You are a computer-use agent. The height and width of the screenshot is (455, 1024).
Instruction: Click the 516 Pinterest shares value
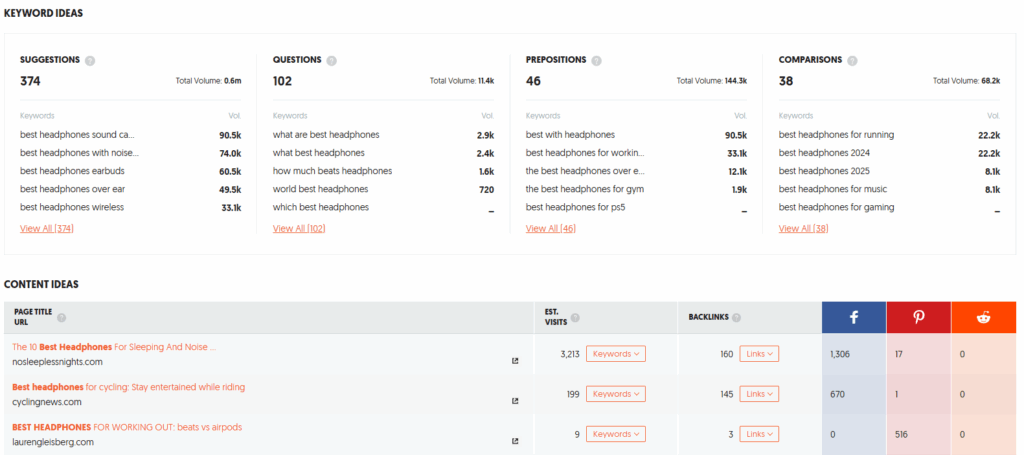coord(902,434)
